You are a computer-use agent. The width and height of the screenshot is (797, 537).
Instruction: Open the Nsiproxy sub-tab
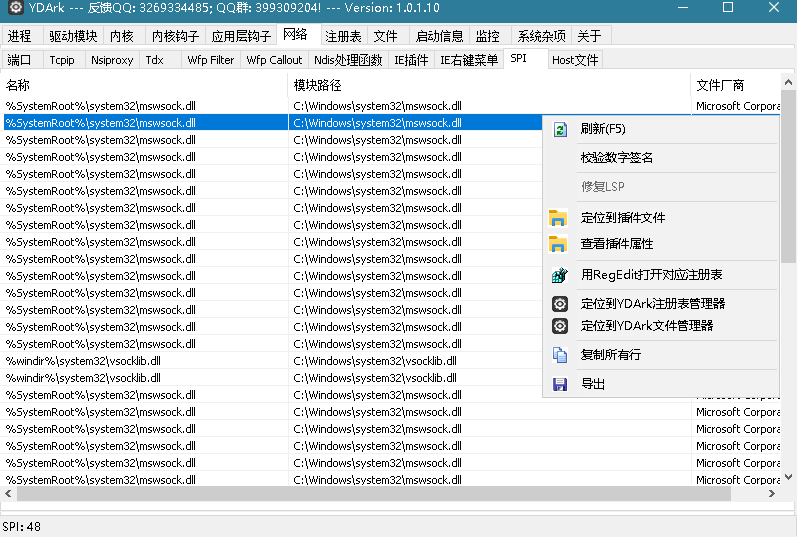tap(112, 60)
